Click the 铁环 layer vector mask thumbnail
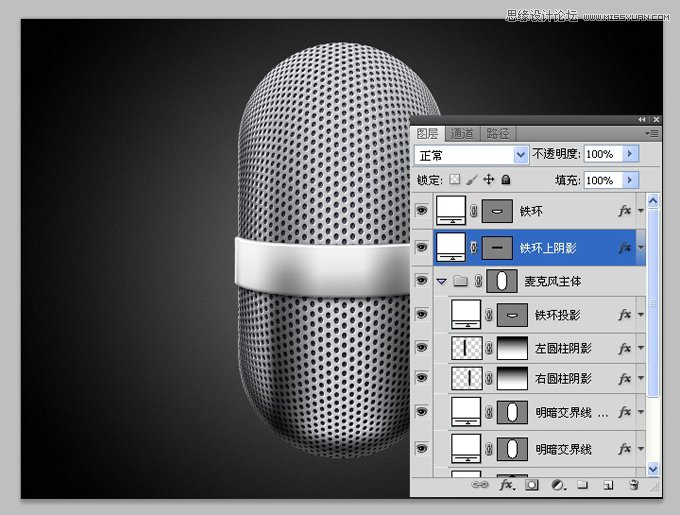This screenshot has width=680, height=515. tap(497, 211)
